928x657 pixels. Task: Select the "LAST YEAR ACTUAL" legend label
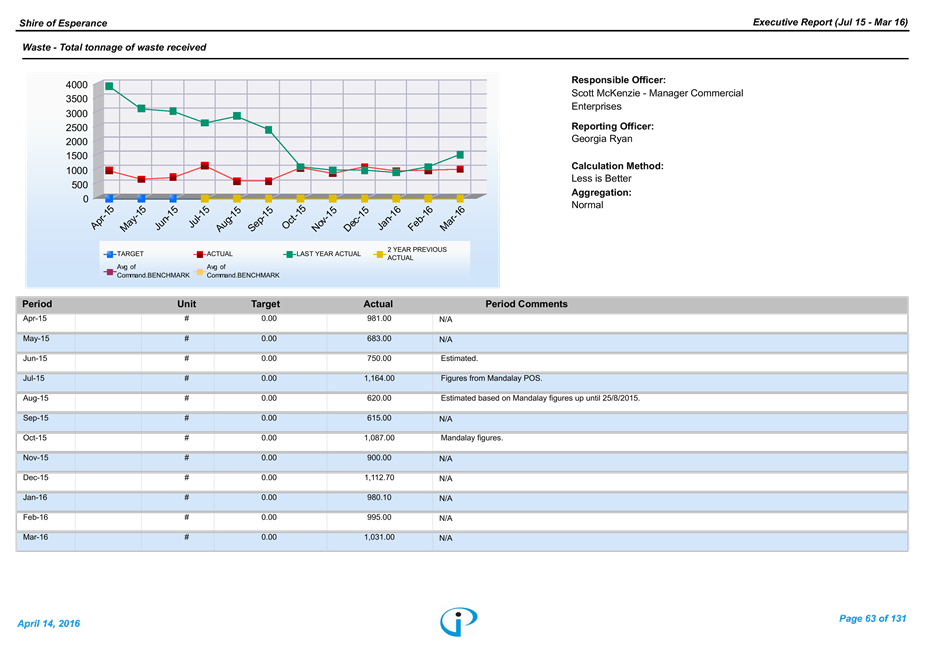(x=328, y=254)
